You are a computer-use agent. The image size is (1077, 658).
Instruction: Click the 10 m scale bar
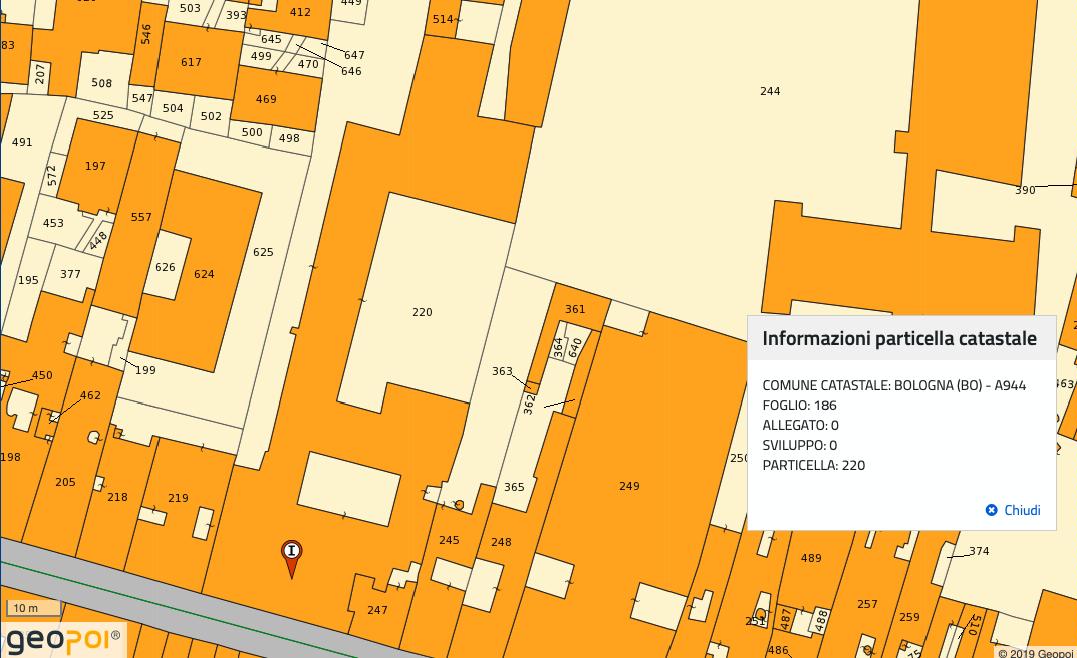[x=35, y=608]
